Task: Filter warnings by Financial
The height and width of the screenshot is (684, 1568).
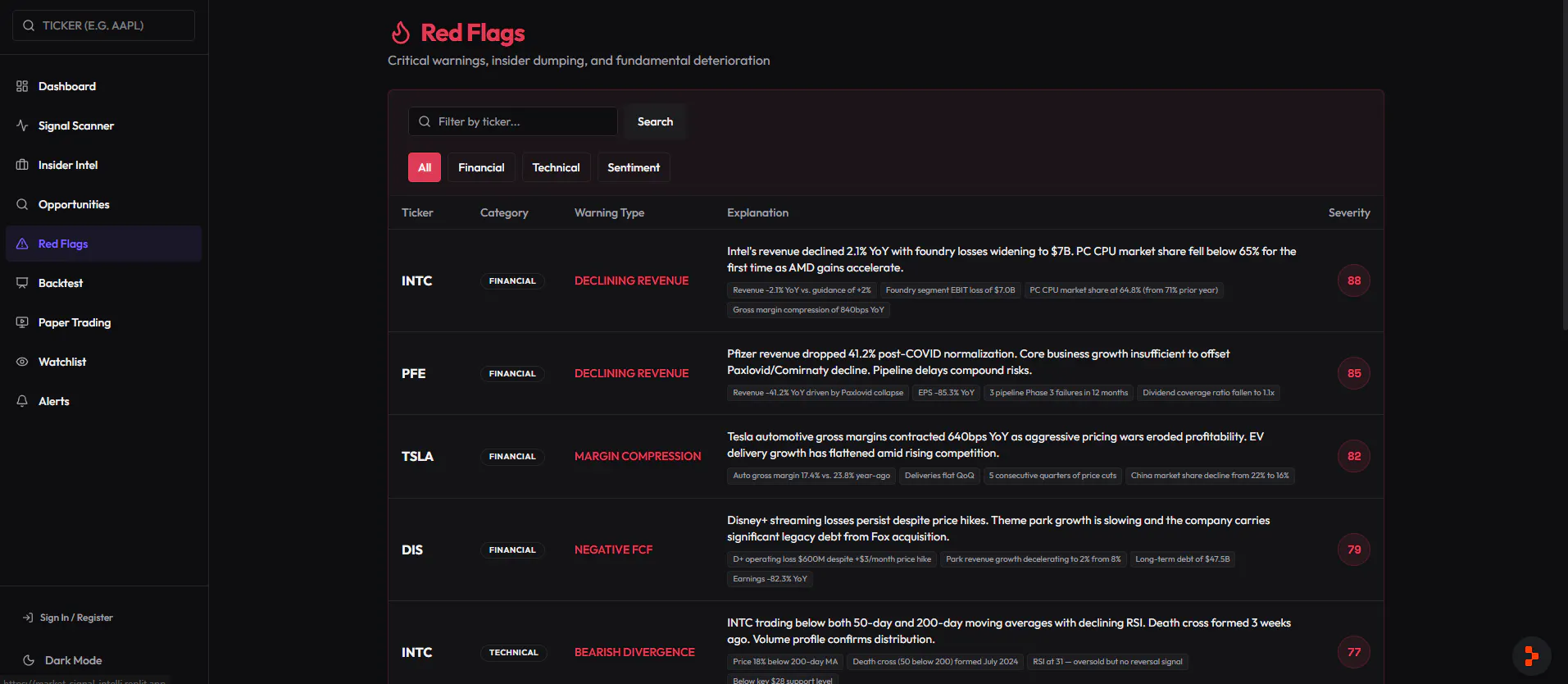Action: point(481,167)
